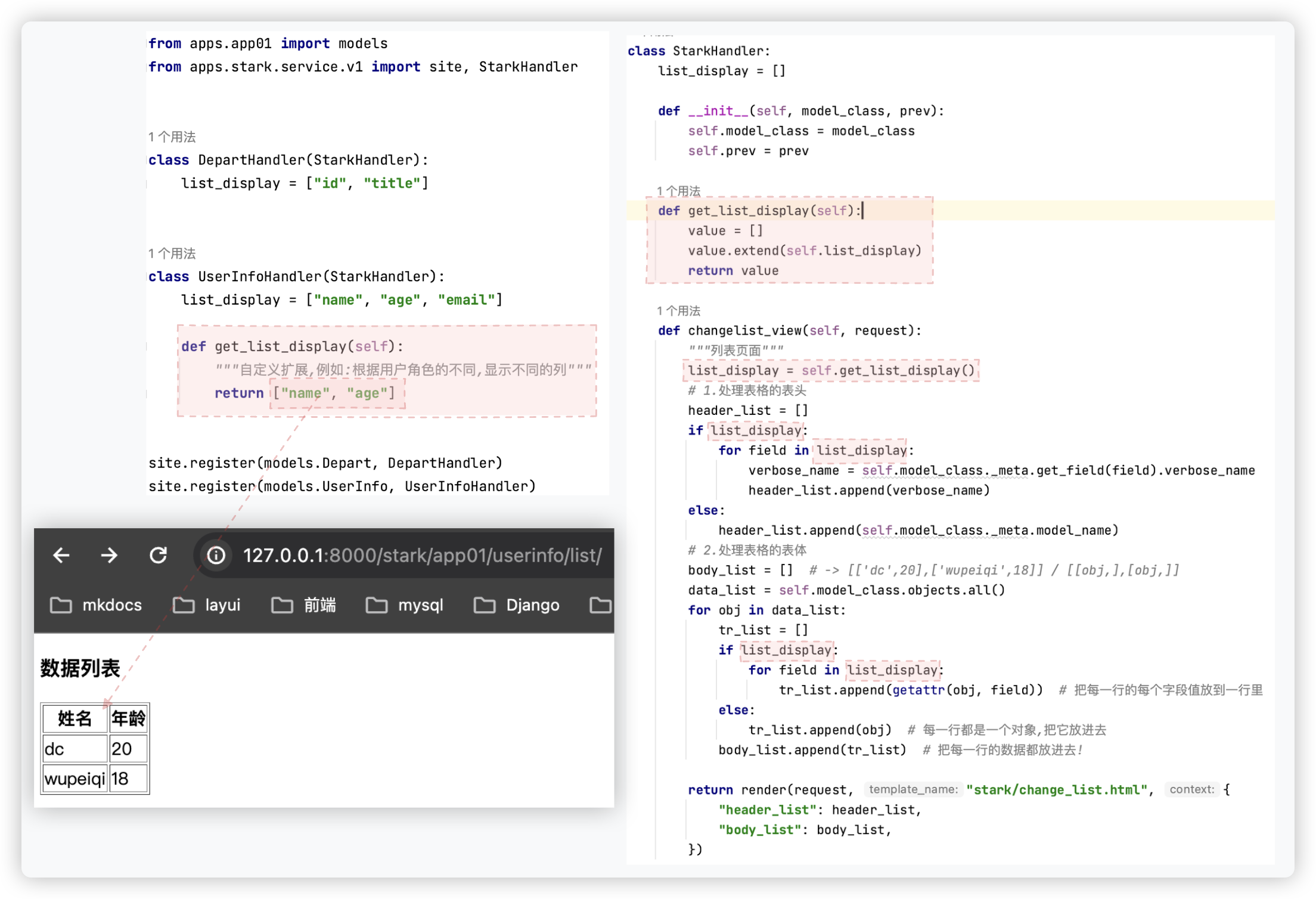Reload the page with refresh icon
This screenshot has width=1316, height=899.
click(x=158, y=556)
